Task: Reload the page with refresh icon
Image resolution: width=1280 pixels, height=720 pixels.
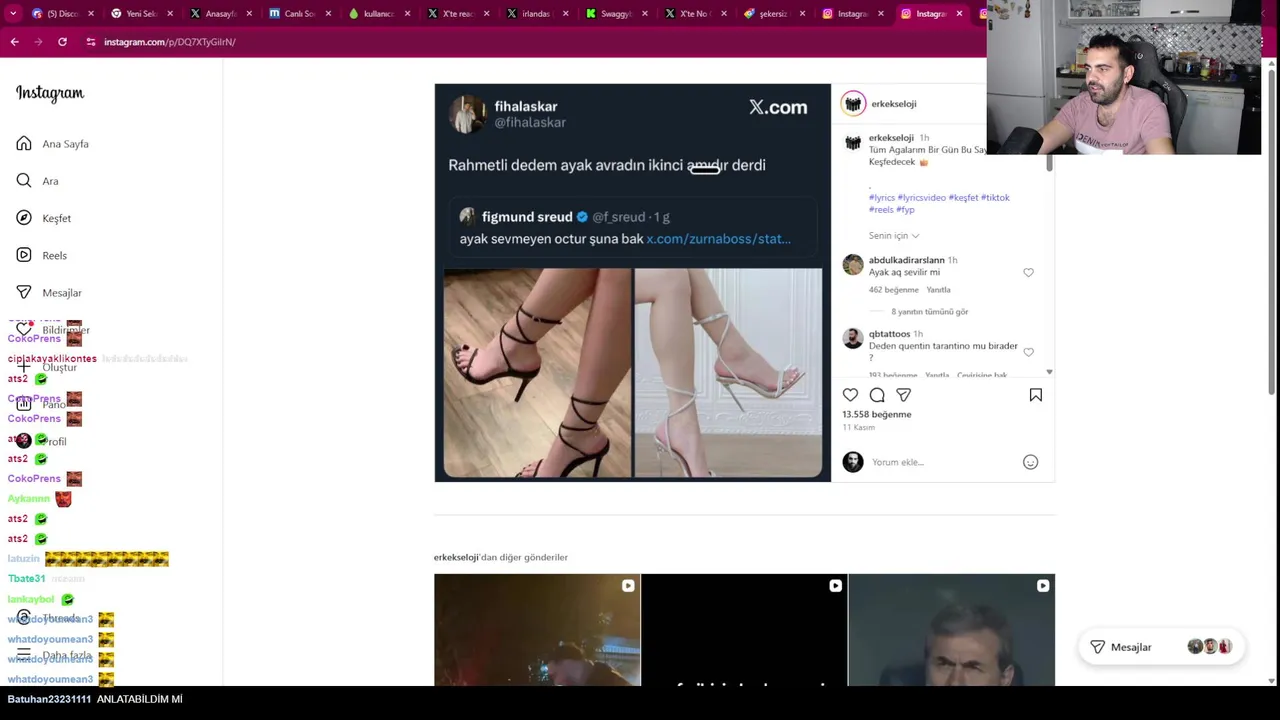Action: (62, 42)
